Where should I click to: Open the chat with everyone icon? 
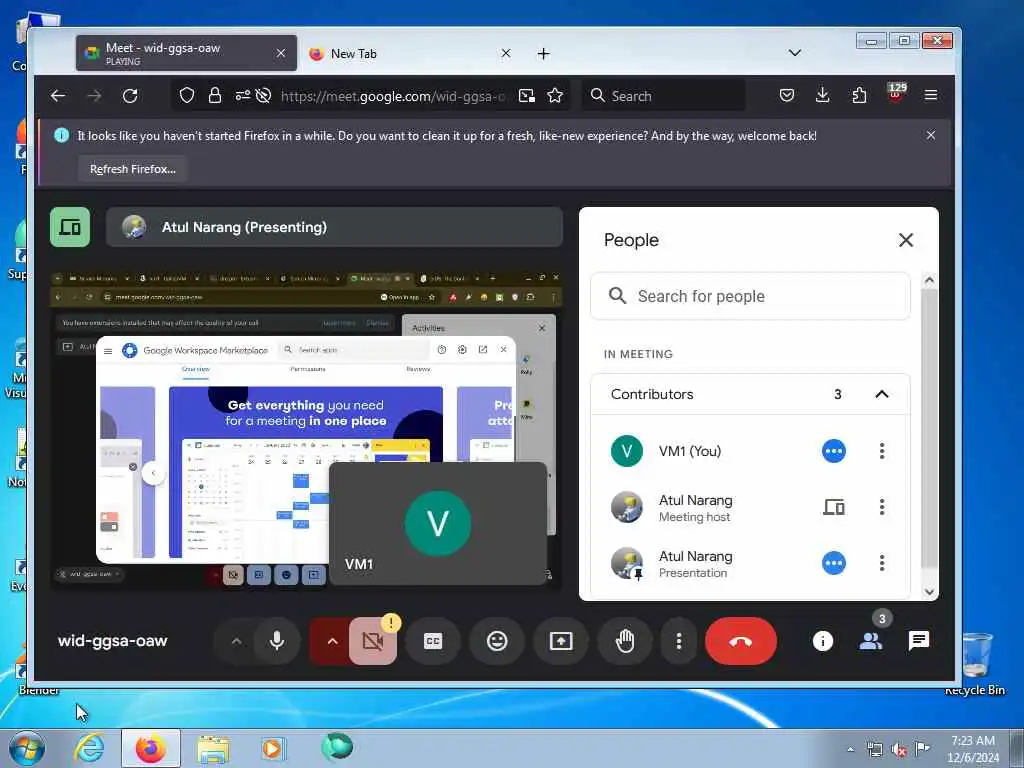(918, 641)
